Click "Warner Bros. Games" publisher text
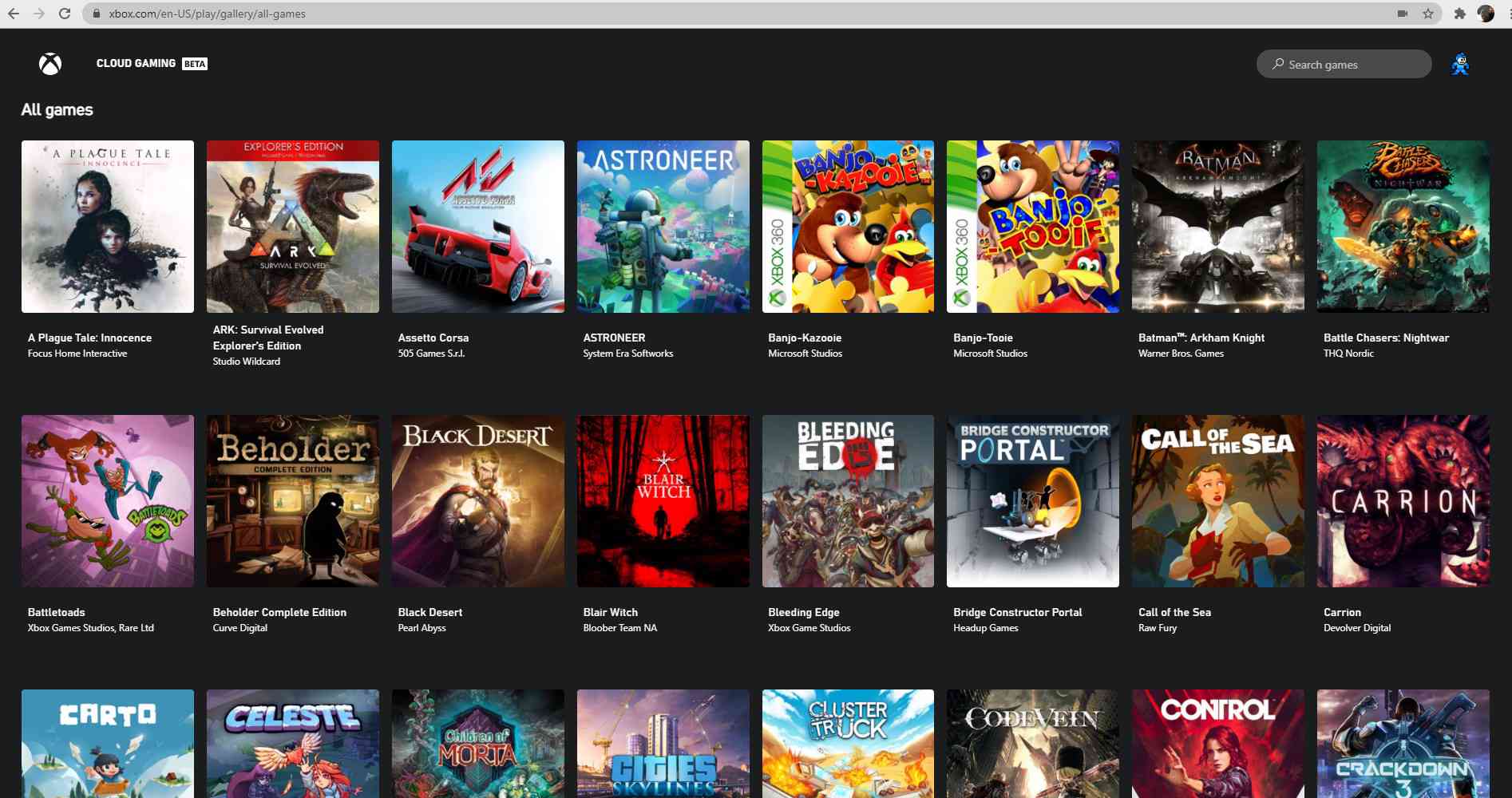 tap(1181, 354)
